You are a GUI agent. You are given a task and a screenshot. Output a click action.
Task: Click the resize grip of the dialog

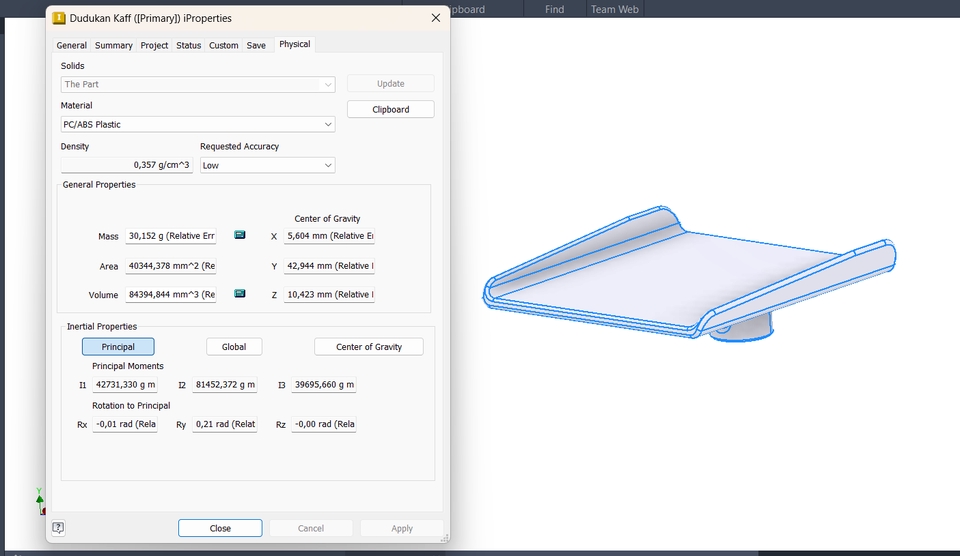tap(444, 538)
